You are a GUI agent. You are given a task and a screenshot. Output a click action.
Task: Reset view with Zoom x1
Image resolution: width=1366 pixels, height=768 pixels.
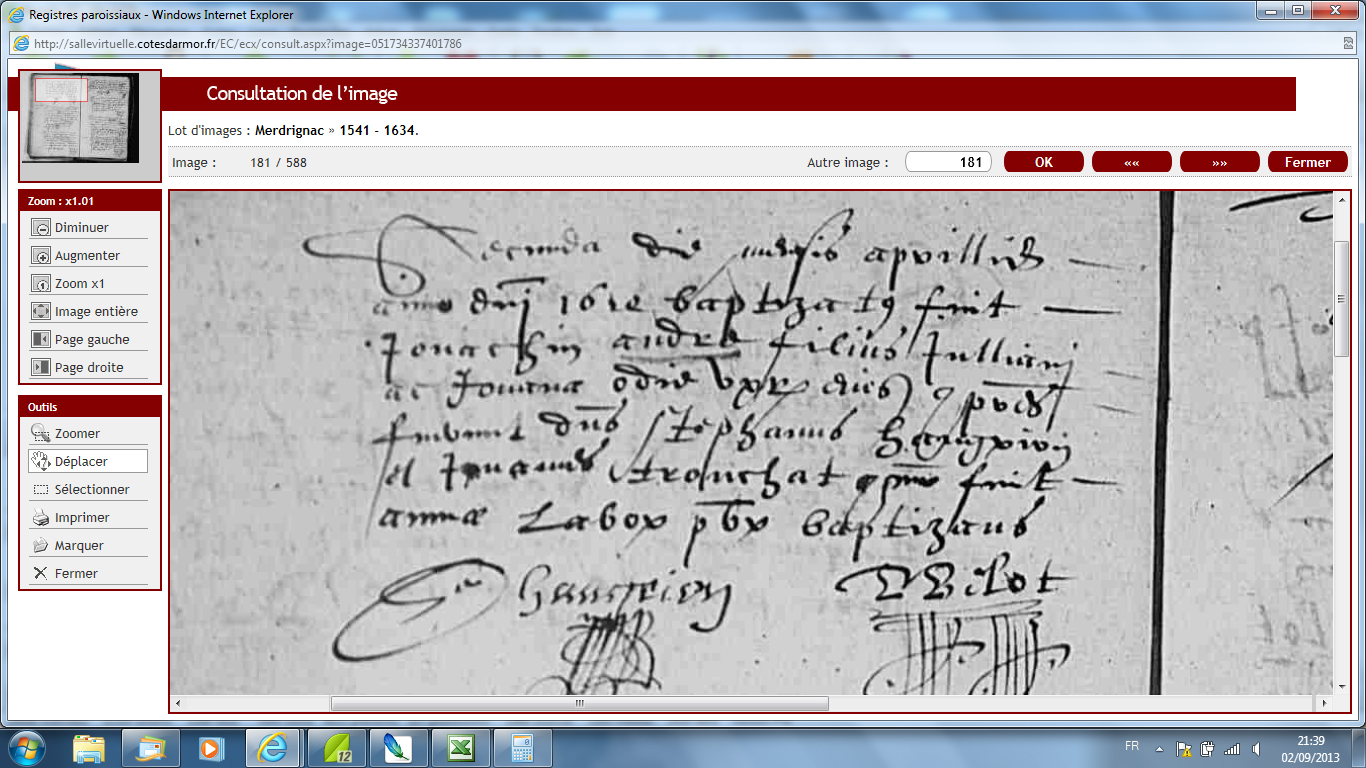[x=88, y=283]
